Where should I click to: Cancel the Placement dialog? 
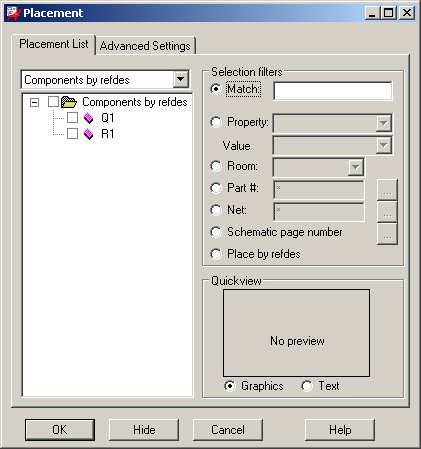tap(228, 430)
